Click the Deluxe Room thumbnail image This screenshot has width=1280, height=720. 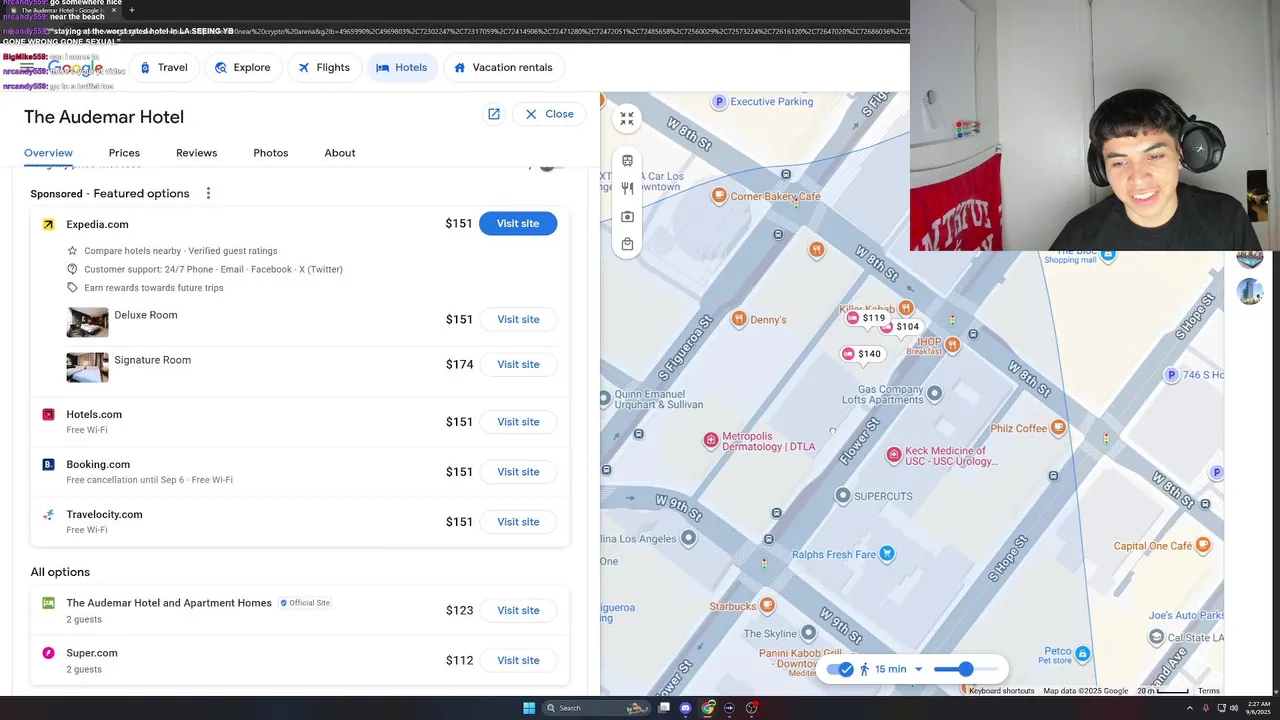pos(87,322)
